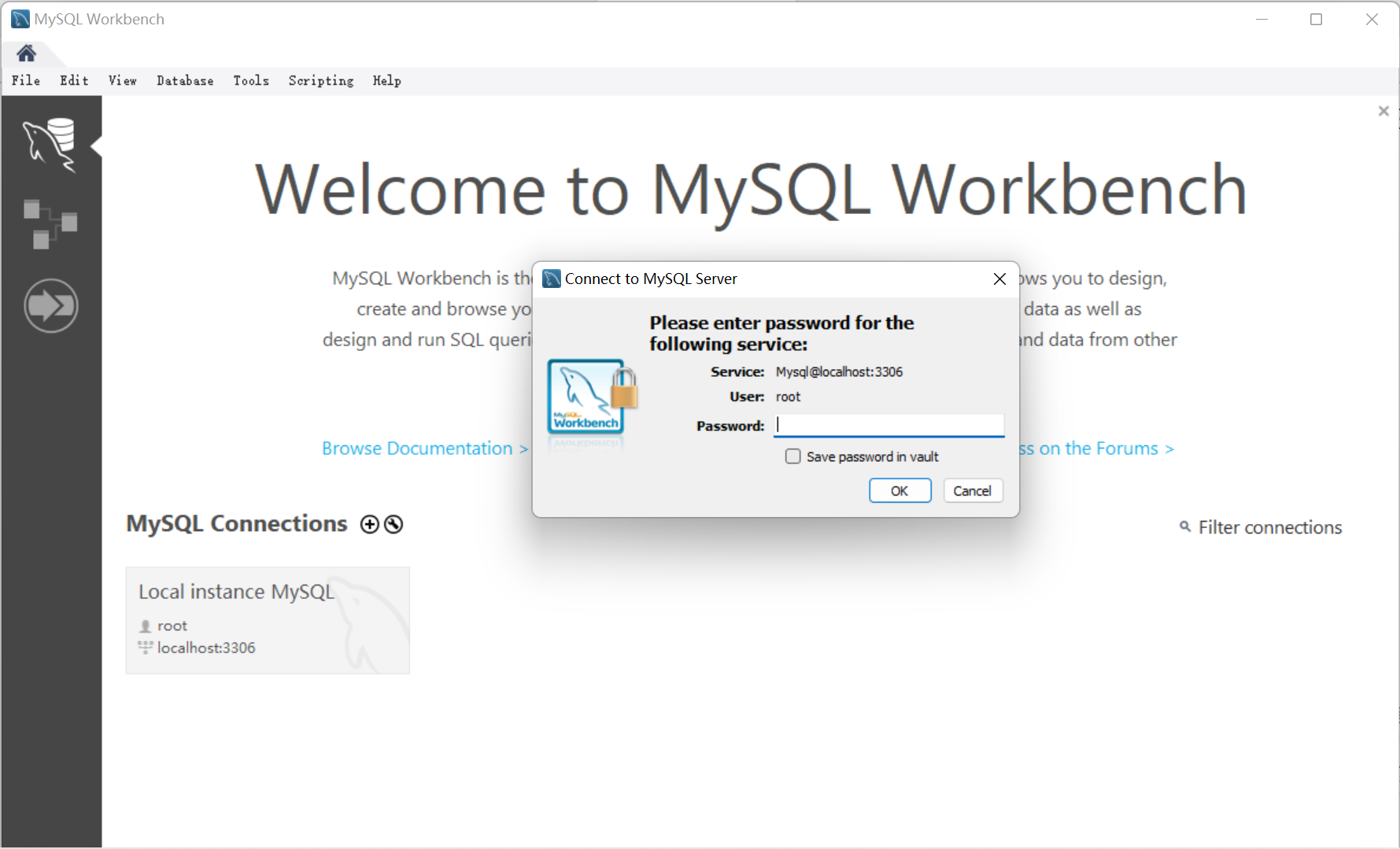Cancel the password dialog
Viewport: 1400px width, 849px height.
click(973, 491)
